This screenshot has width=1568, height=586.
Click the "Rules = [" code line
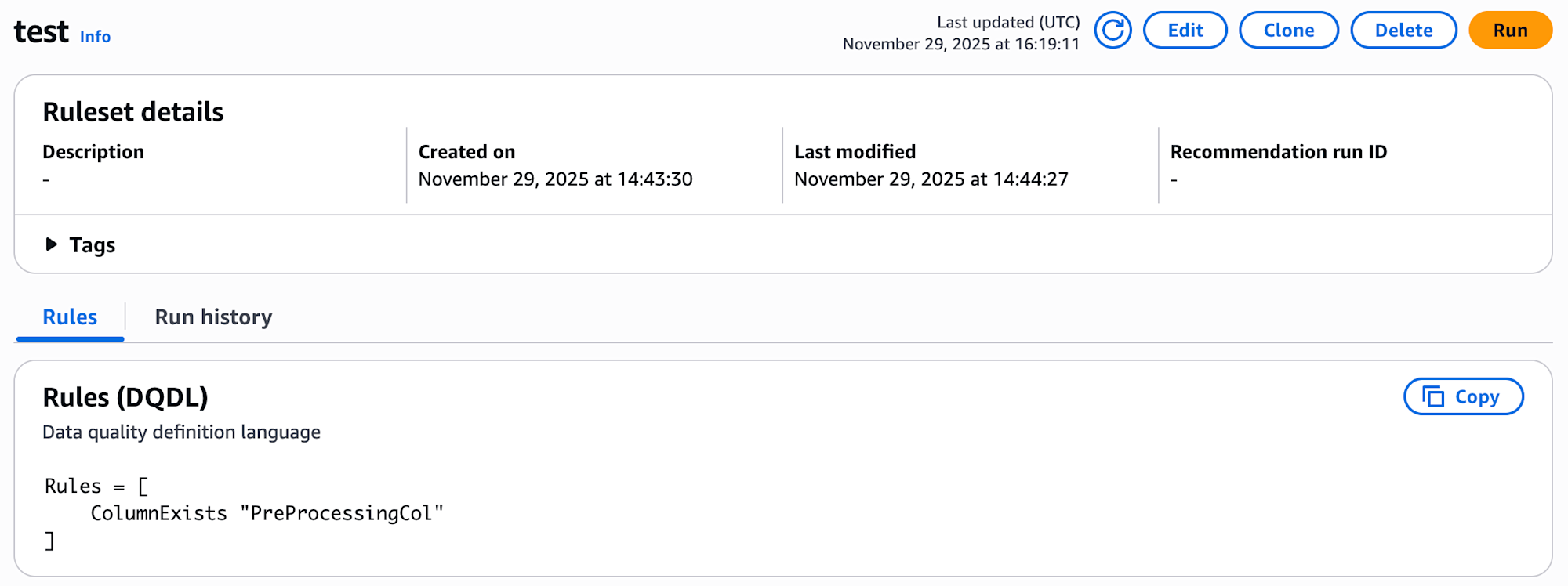96,487
